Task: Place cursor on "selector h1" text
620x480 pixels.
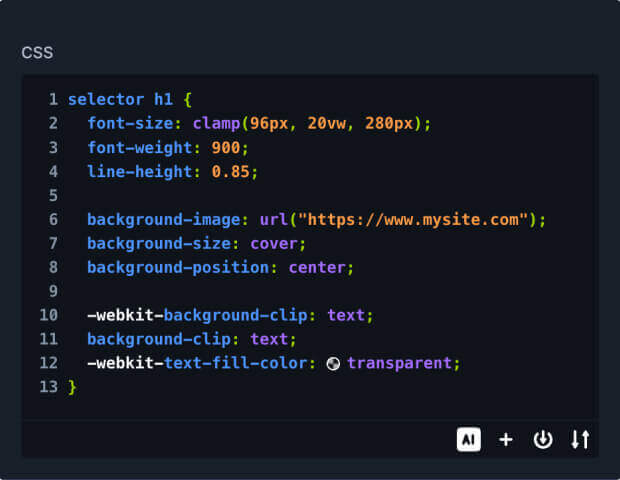Action: [121, 99]
